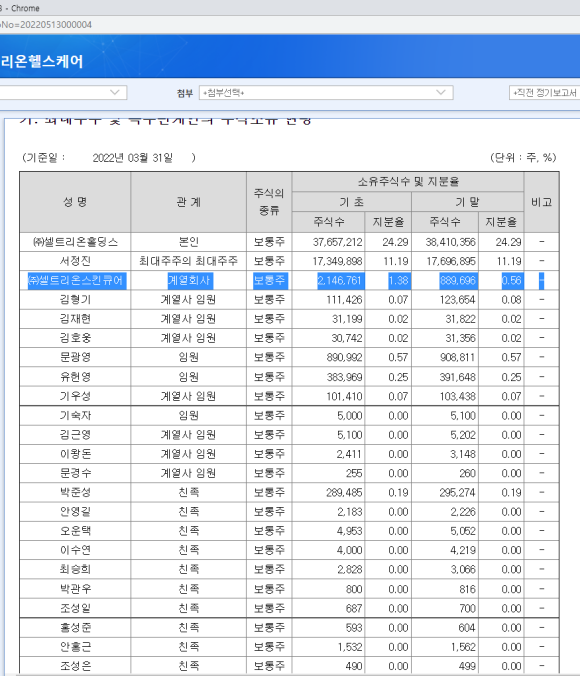The height and width of the screenshot is (676, 580).
Task: Click the 890,992 share count cell
Action: [329, 357]
